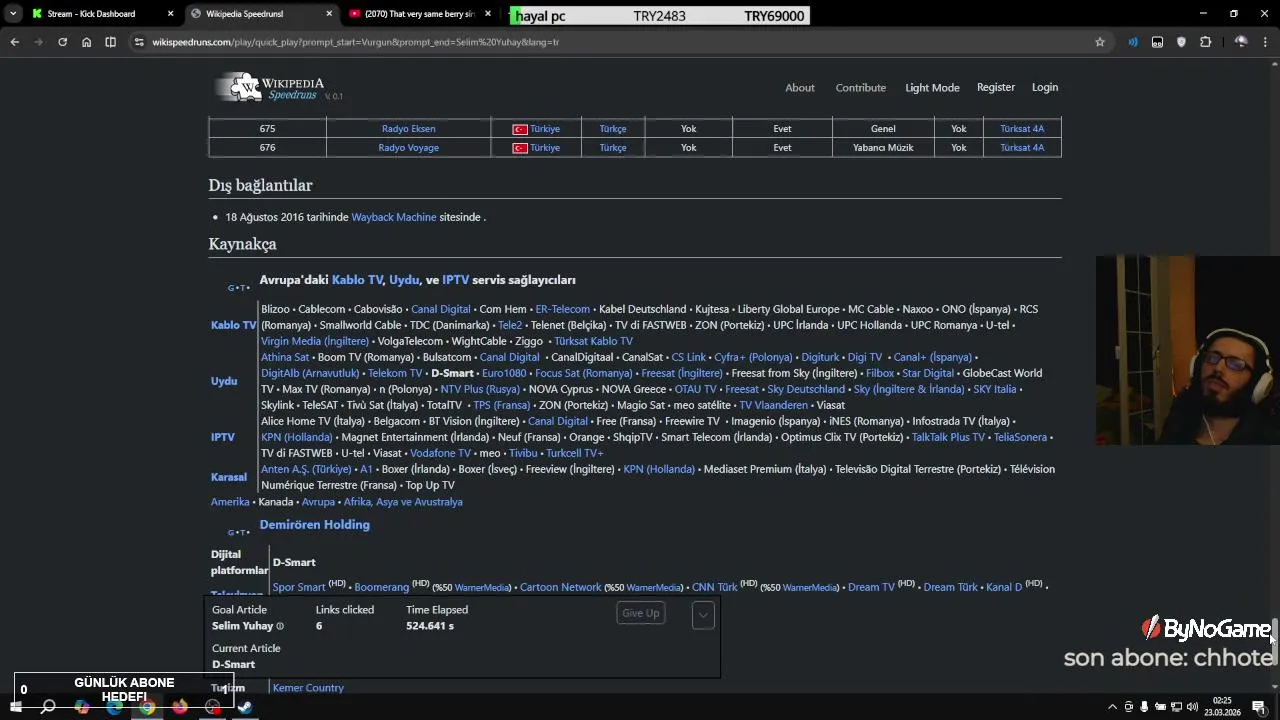The image size is (1280, 720).
Task: Click the Windows Start button
Action: click(15, 707)
